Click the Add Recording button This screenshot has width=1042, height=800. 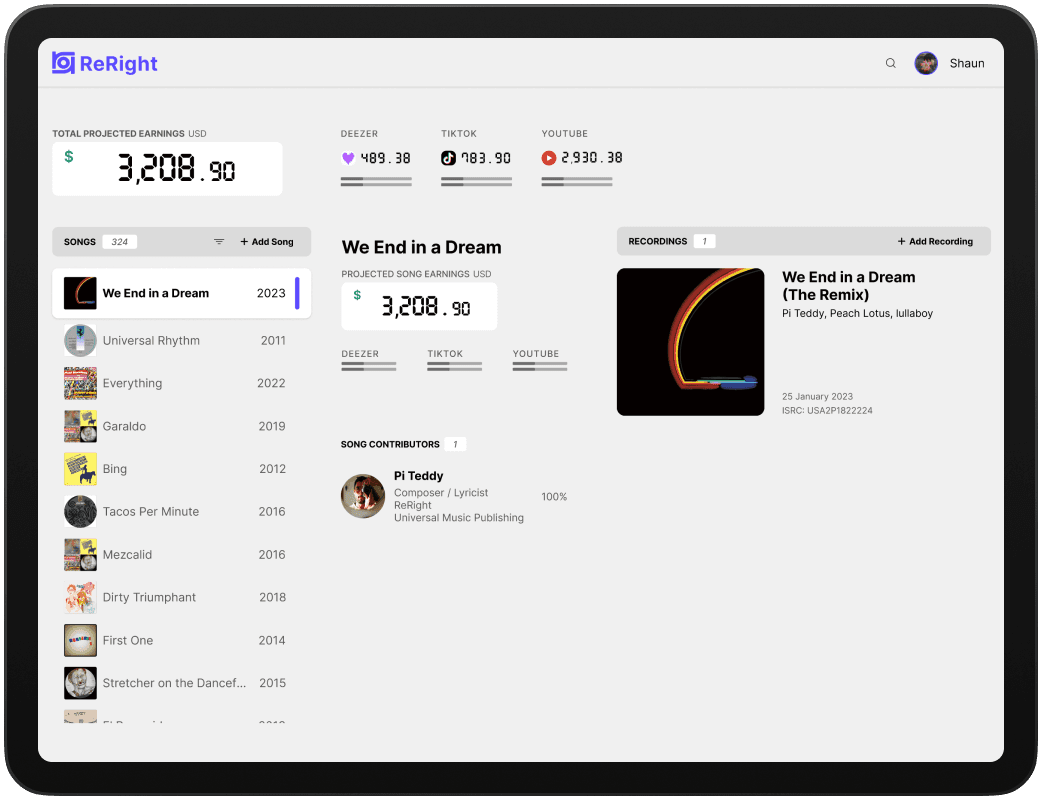(934, 241)
